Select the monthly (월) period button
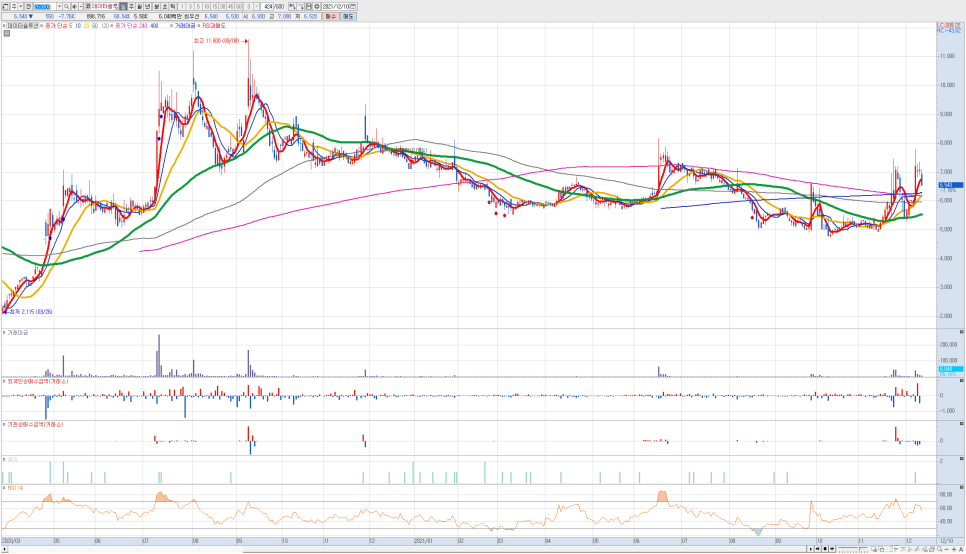 coord(139,6)
